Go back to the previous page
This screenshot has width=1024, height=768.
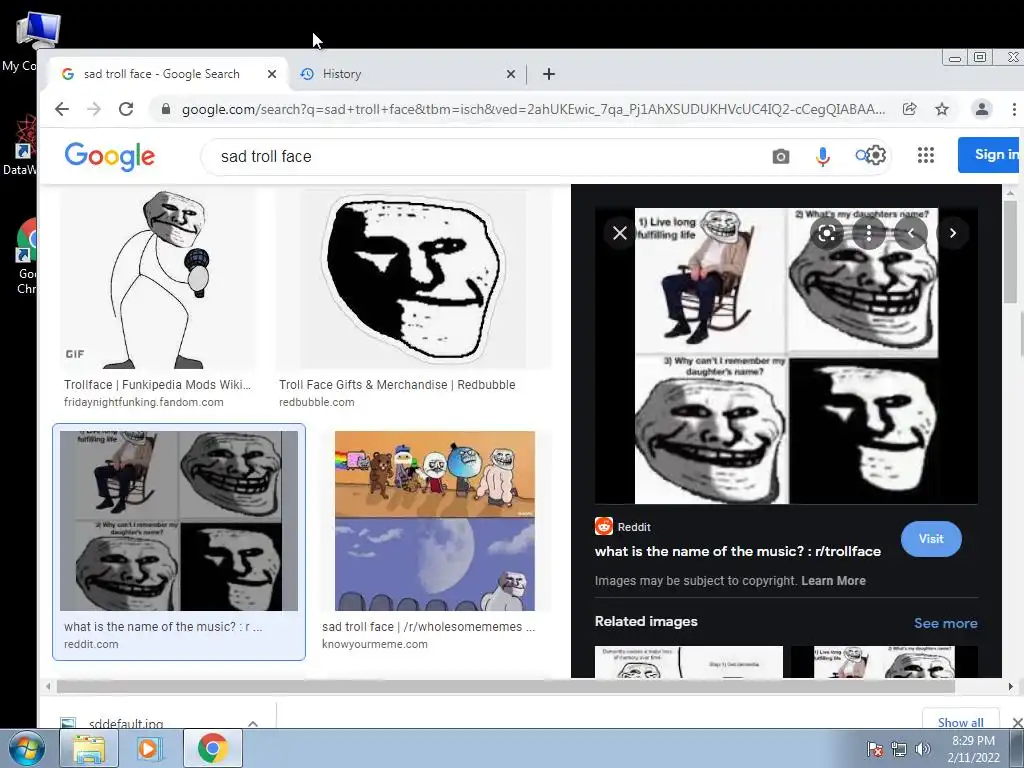point(62,109)
